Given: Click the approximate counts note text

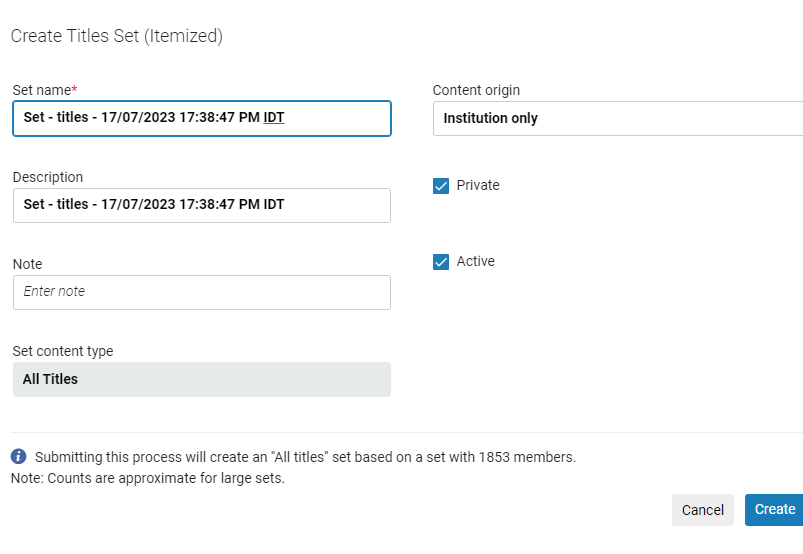Looking at the screenshot, I should coord(148,478).
